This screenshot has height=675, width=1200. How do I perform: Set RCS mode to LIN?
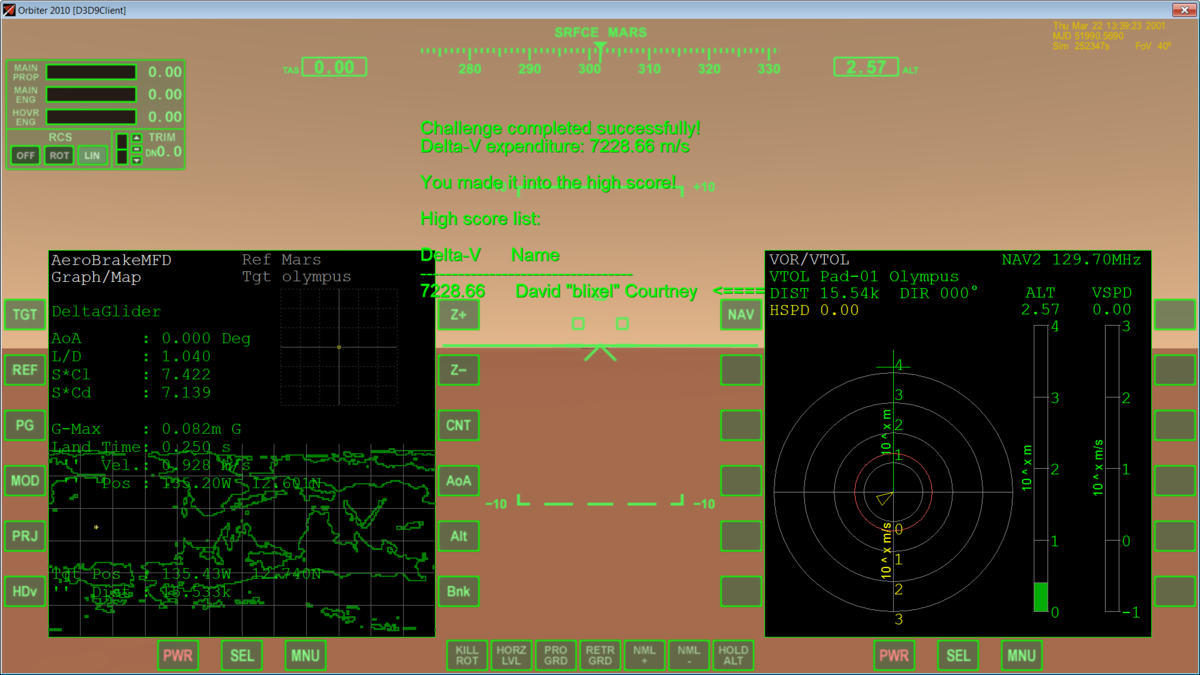tap(92, 155)
